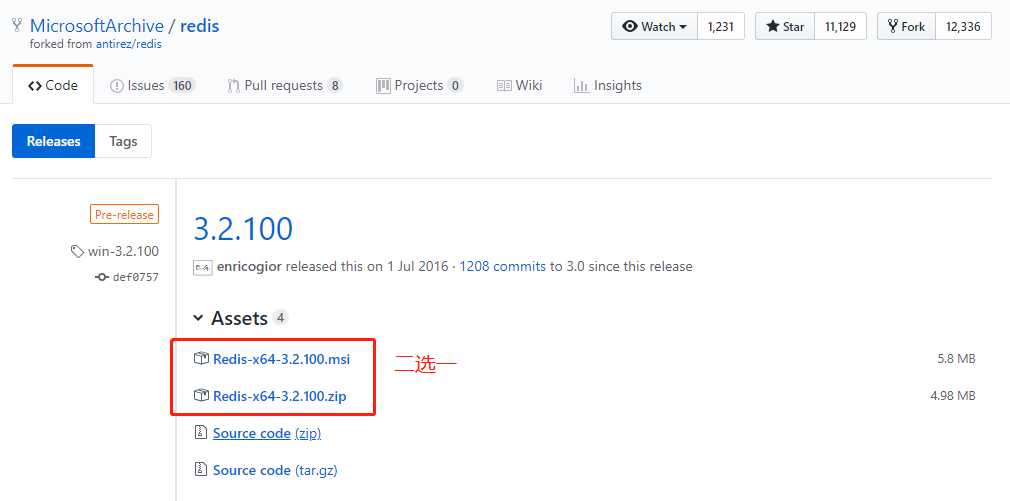Viewport: 1010px width, 501px height.
Task: Click the package icon beside Redis-x64-3.2.100.zip
Action: [202, 395]
